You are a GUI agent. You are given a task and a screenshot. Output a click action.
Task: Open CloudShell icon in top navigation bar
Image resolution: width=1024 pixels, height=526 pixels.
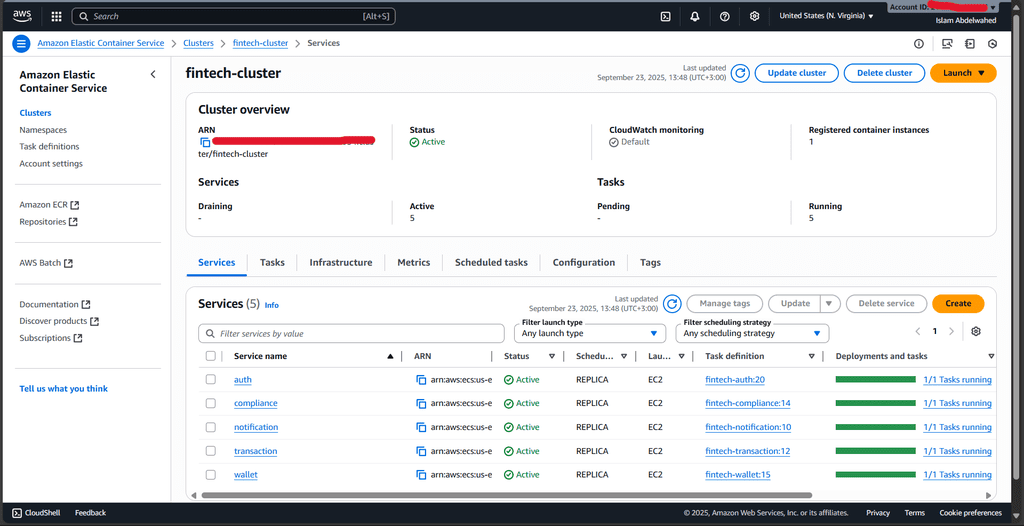coord(665,16)
